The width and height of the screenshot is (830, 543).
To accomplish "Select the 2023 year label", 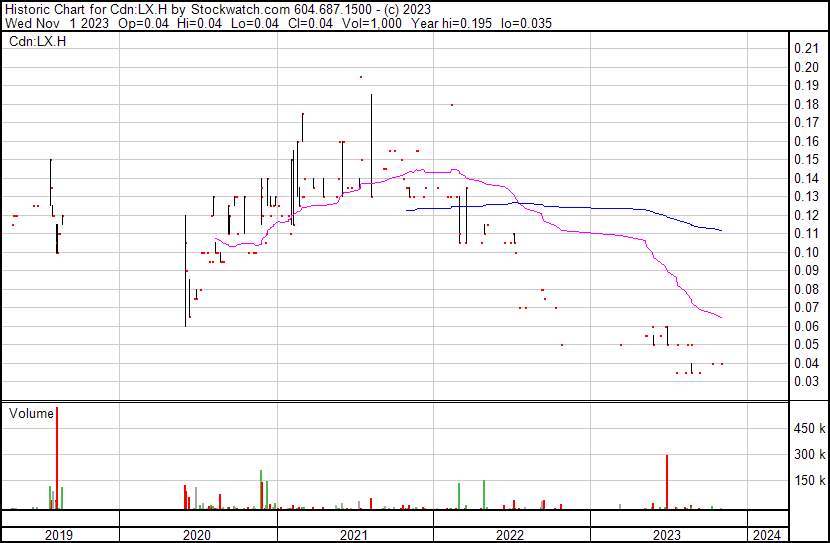I will coord(667,535).
